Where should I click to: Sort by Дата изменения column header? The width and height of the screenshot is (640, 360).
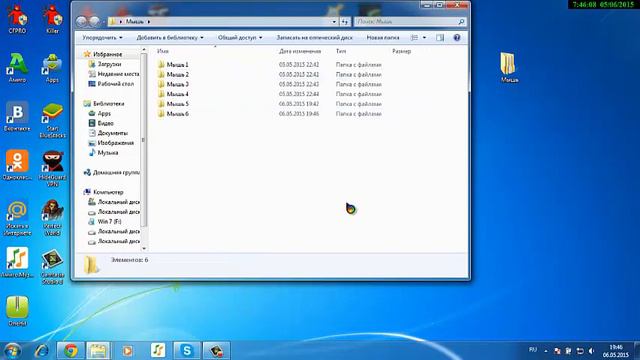[x=300, y=51]
